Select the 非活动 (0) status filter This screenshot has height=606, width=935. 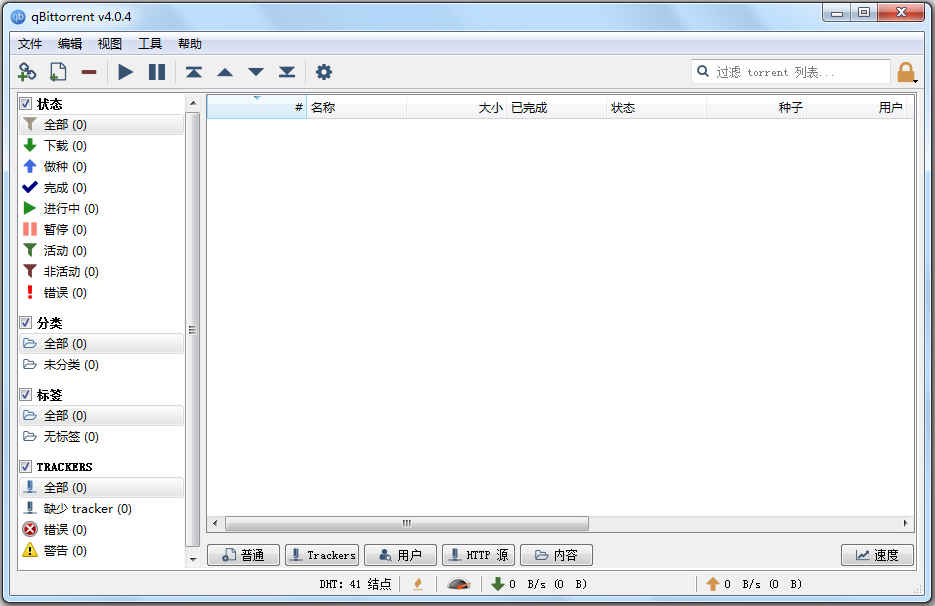coord(101,272)
